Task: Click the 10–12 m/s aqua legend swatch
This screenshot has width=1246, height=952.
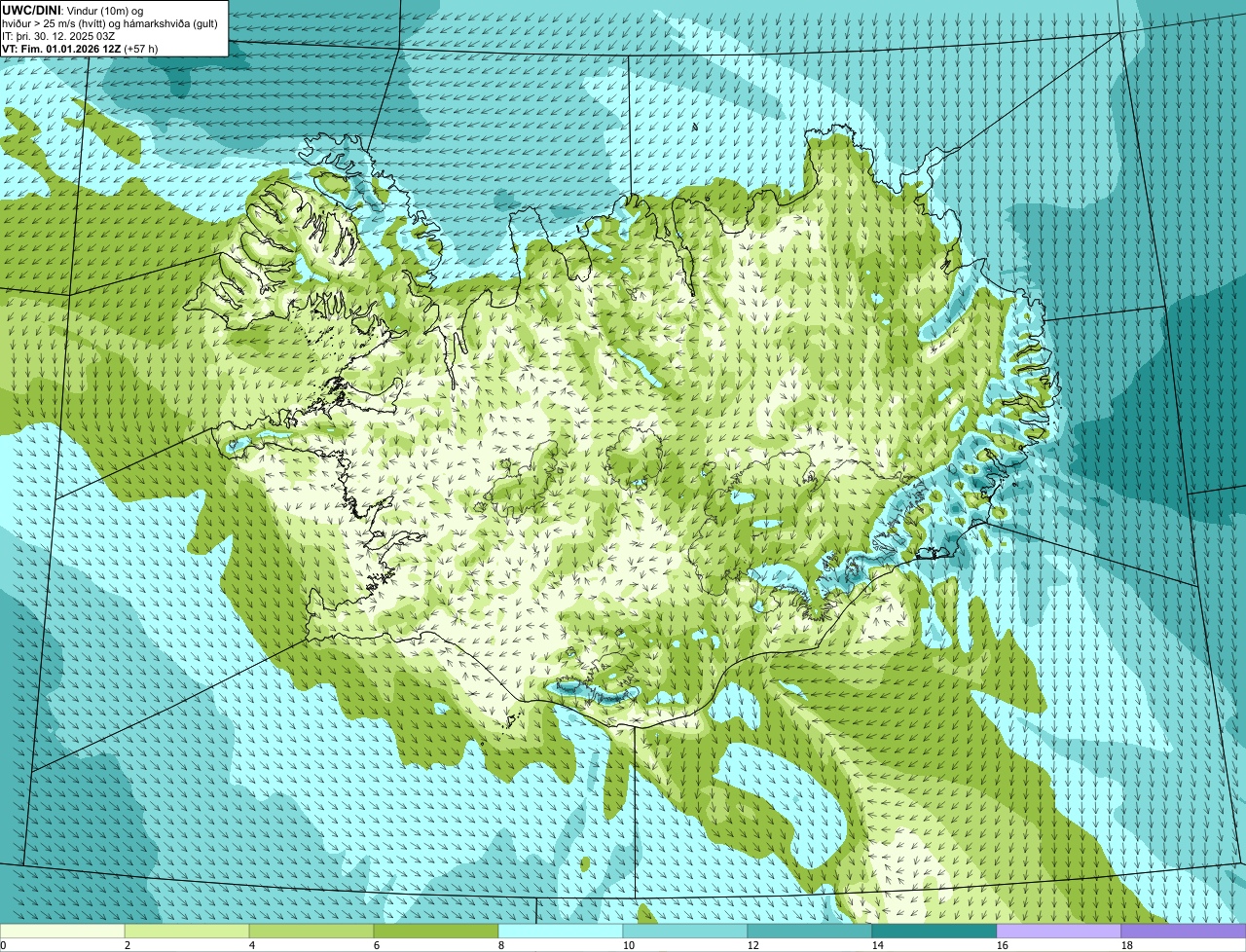Action: (x=685, y=931)
